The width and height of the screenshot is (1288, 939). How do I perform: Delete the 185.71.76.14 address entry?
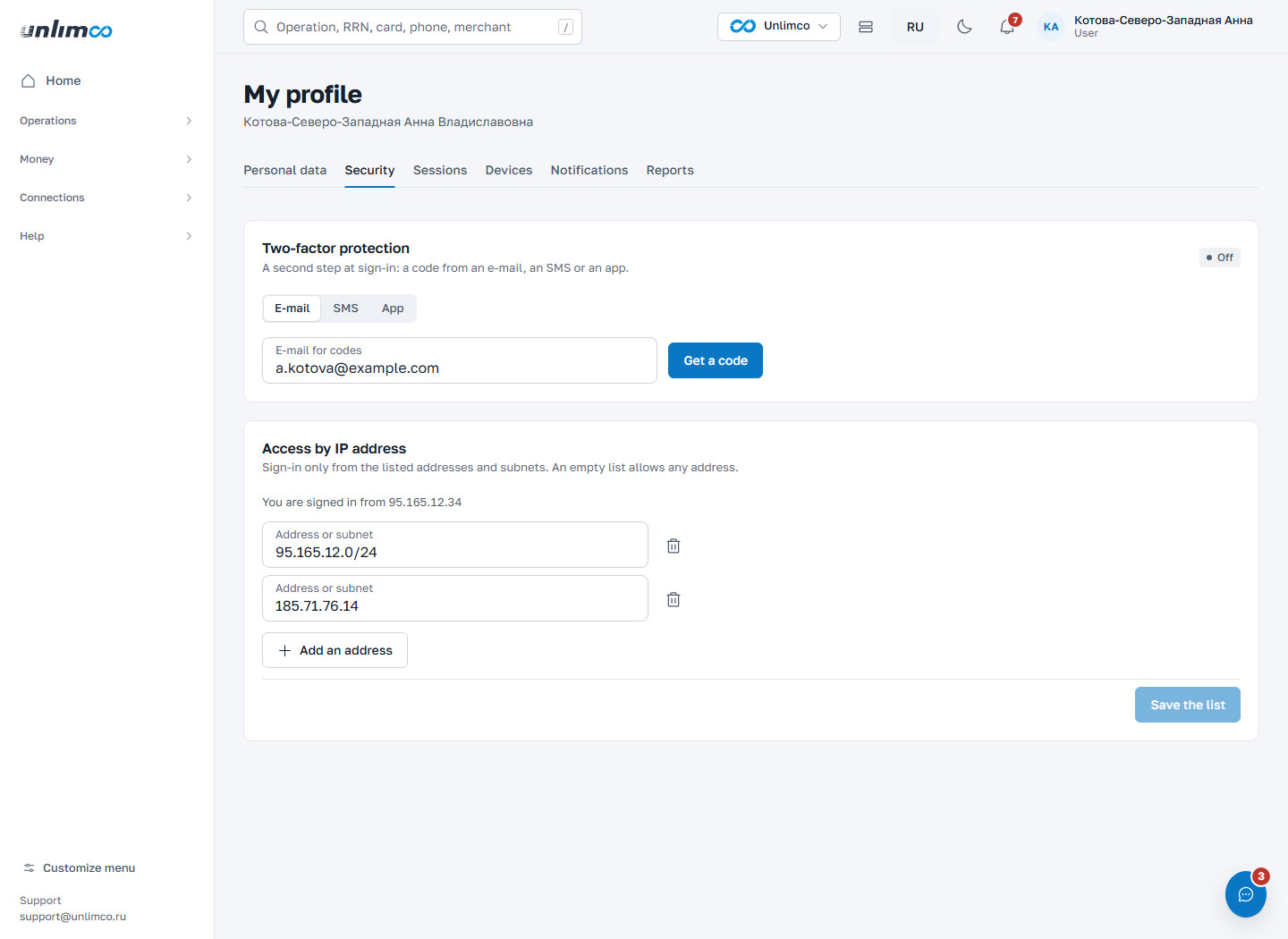tap(674, 599)
